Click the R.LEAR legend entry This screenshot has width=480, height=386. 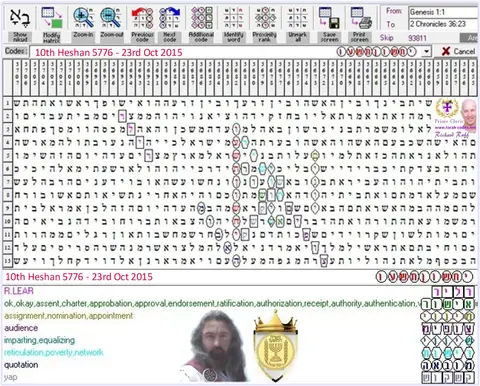pyautogui.click(x=19, y=291)
